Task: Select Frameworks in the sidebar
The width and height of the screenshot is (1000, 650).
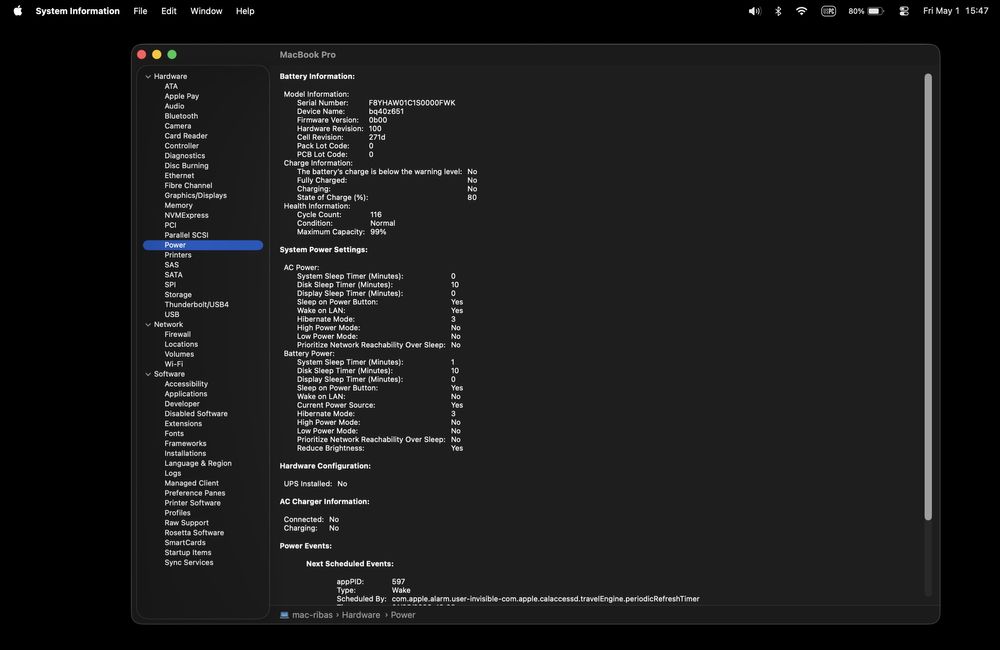Action: (x=186, y=443)
